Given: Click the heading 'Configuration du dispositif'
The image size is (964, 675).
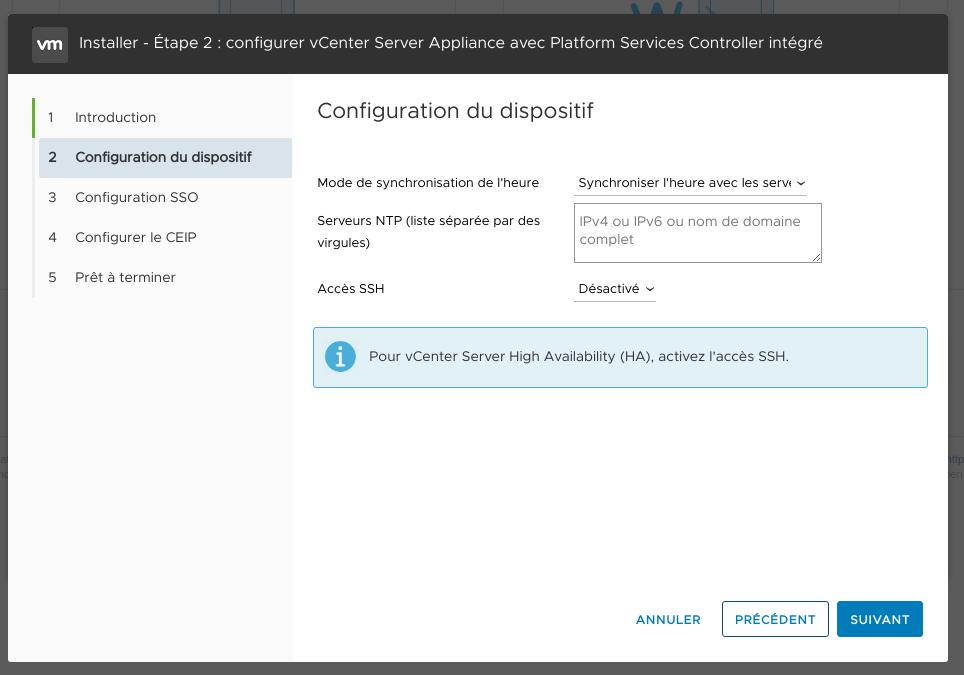Looking at the screenshot, I should pyautogui.click(x=455, y=111).
